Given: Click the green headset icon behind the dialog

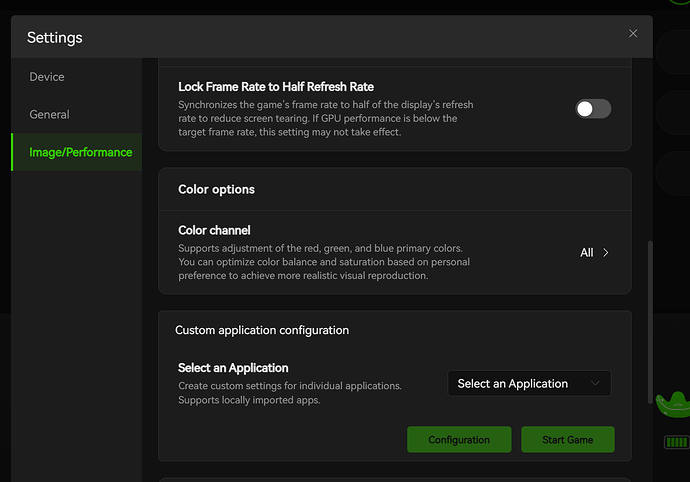Looking at the screenshot, I should [x=673, y=404].
